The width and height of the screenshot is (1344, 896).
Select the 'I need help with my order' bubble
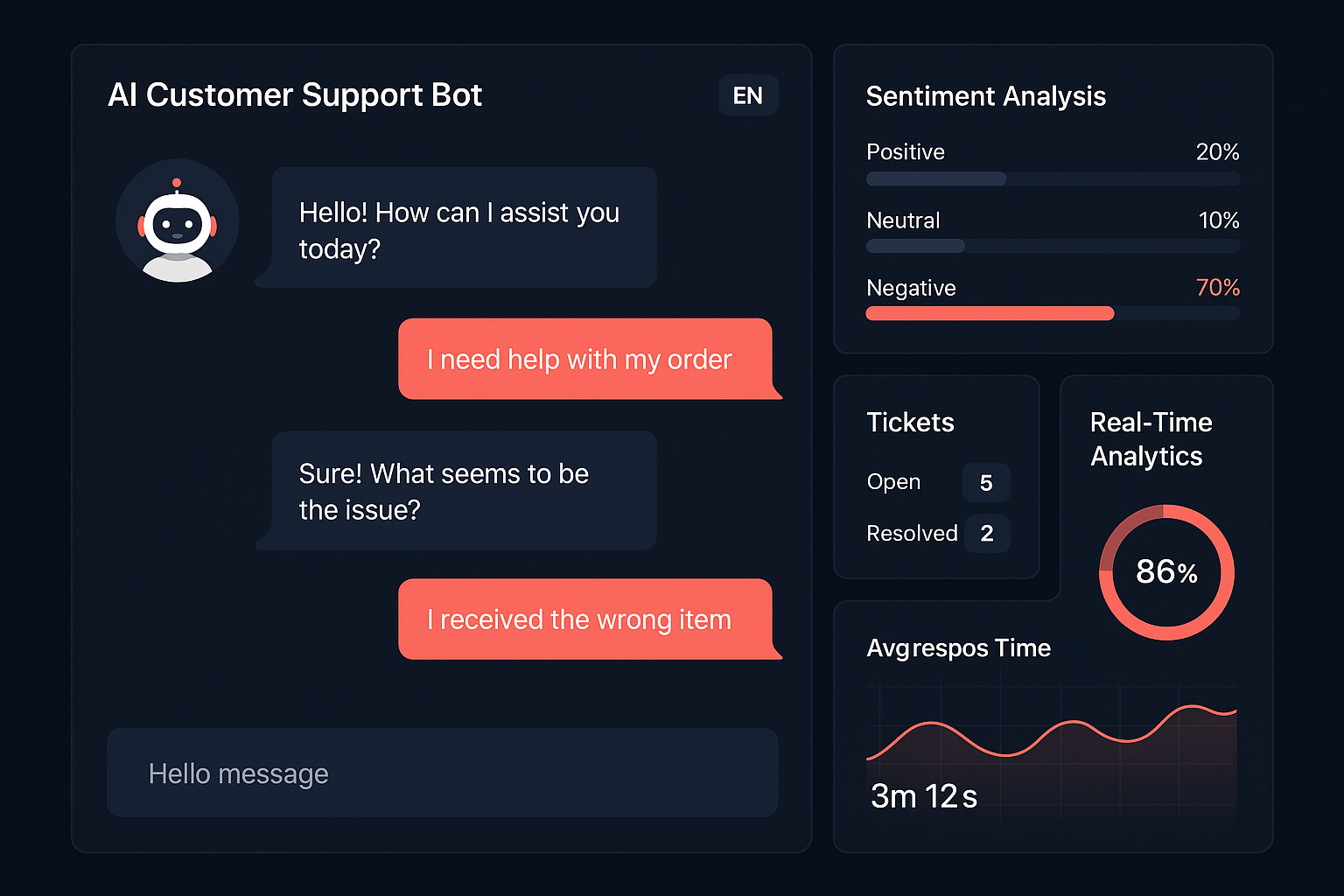(x=589, y=359)
